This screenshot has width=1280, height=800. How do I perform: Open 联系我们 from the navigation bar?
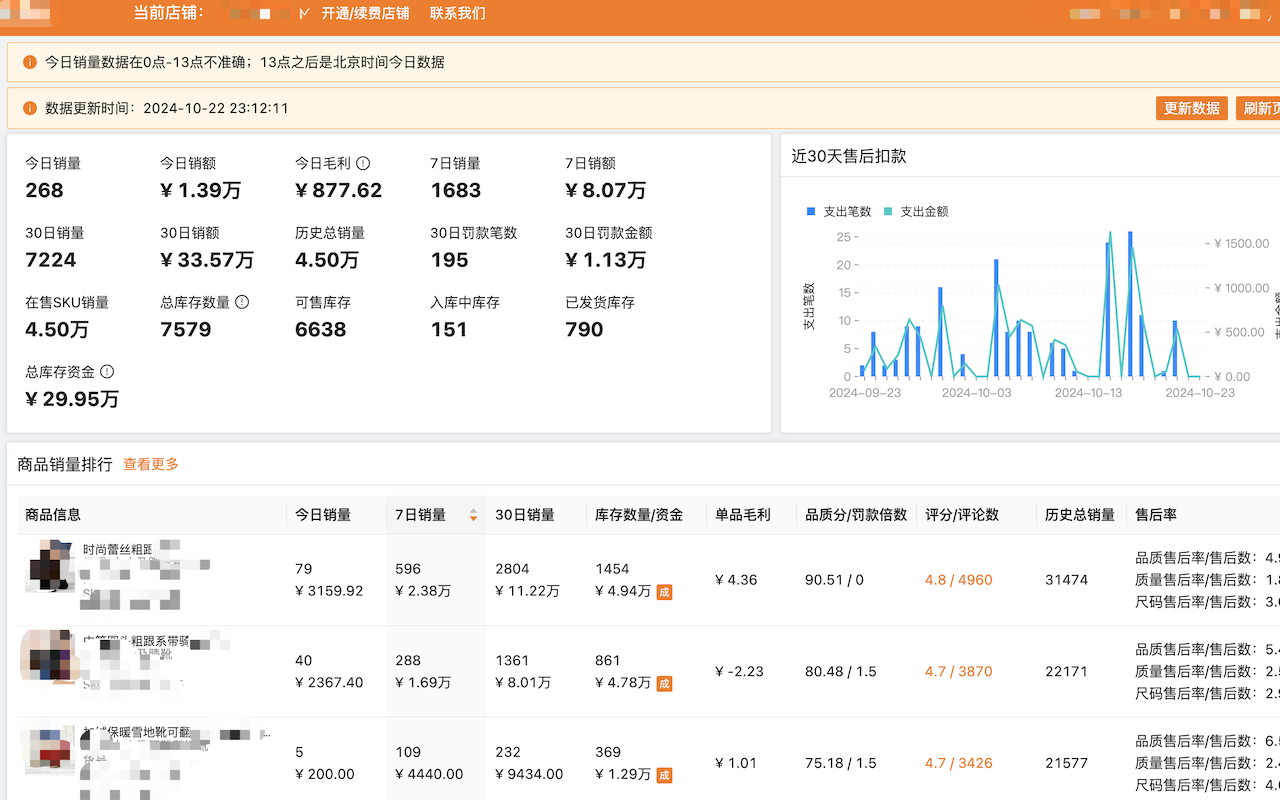tap(460, 13)
